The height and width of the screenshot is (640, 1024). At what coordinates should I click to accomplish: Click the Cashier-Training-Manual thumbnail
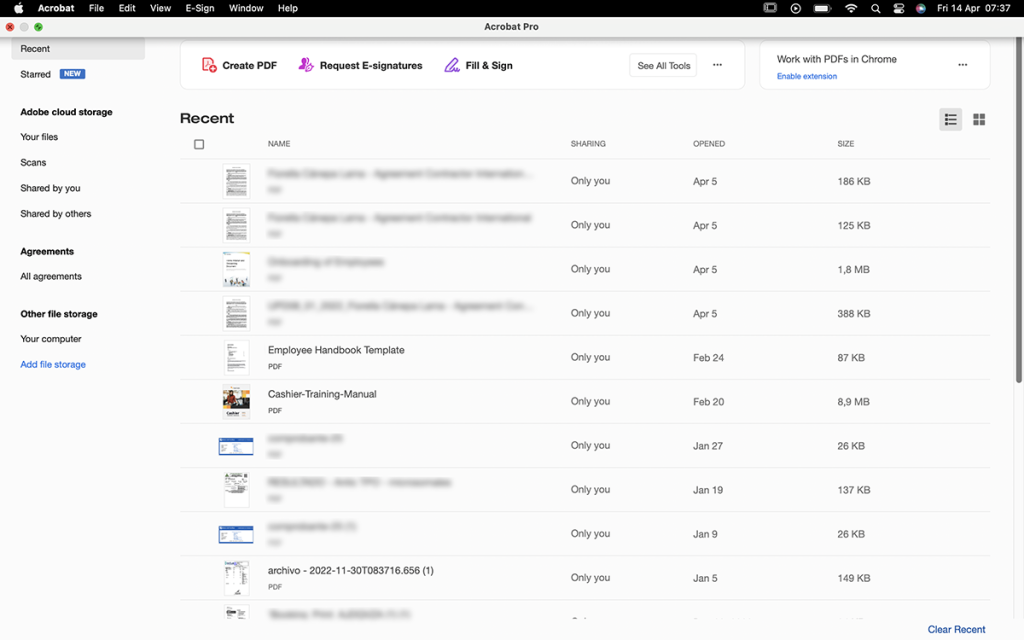[236, 402]
